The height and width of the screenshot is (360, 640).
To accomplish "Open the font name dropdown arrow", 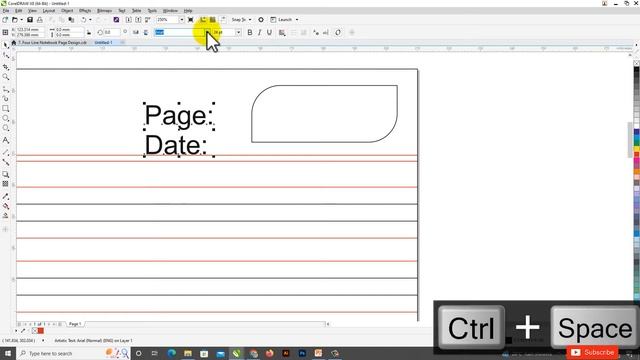I will (207, 33).
